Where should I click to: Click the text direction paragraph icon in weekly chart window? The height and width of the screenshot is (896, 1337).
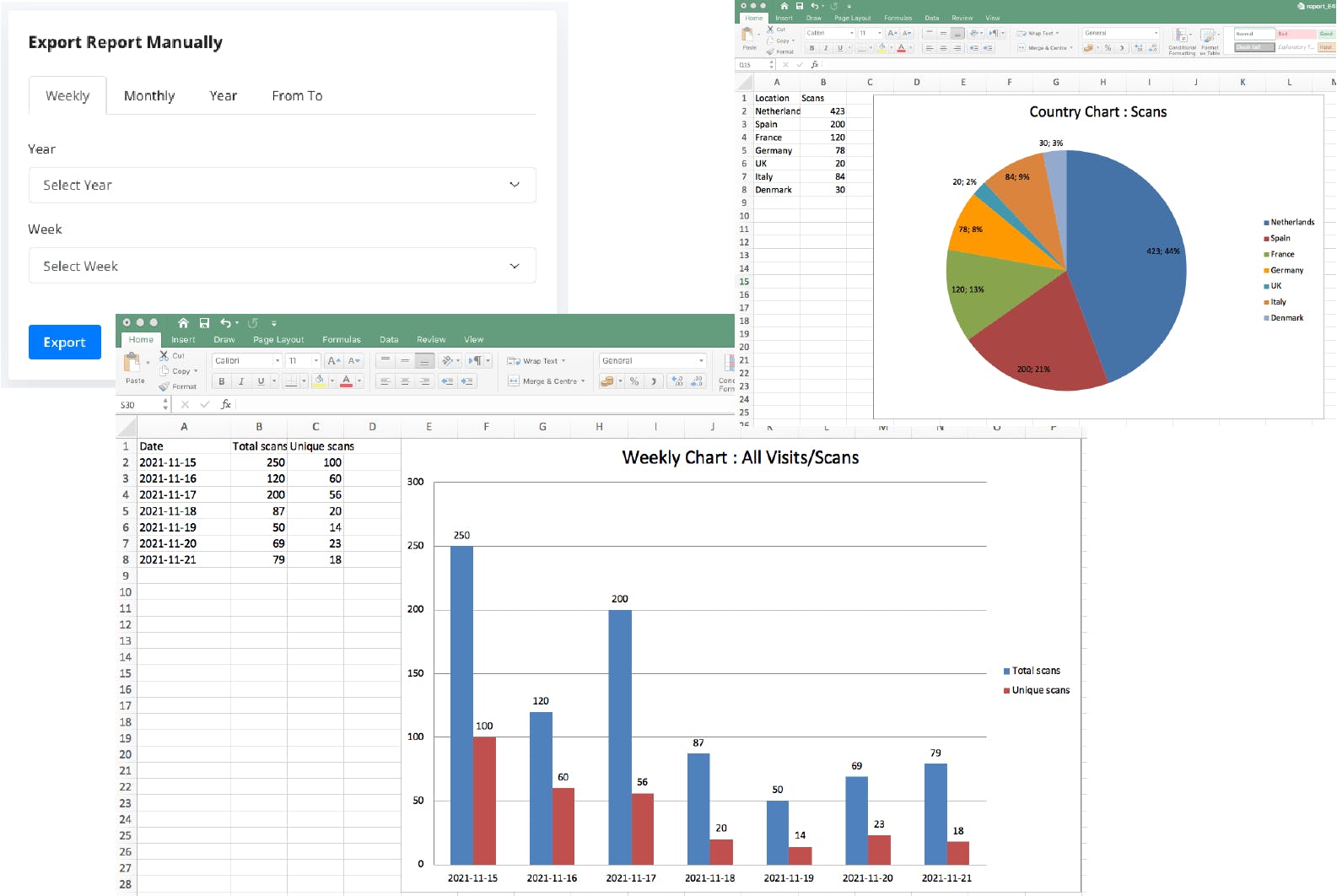coord(476,361)
